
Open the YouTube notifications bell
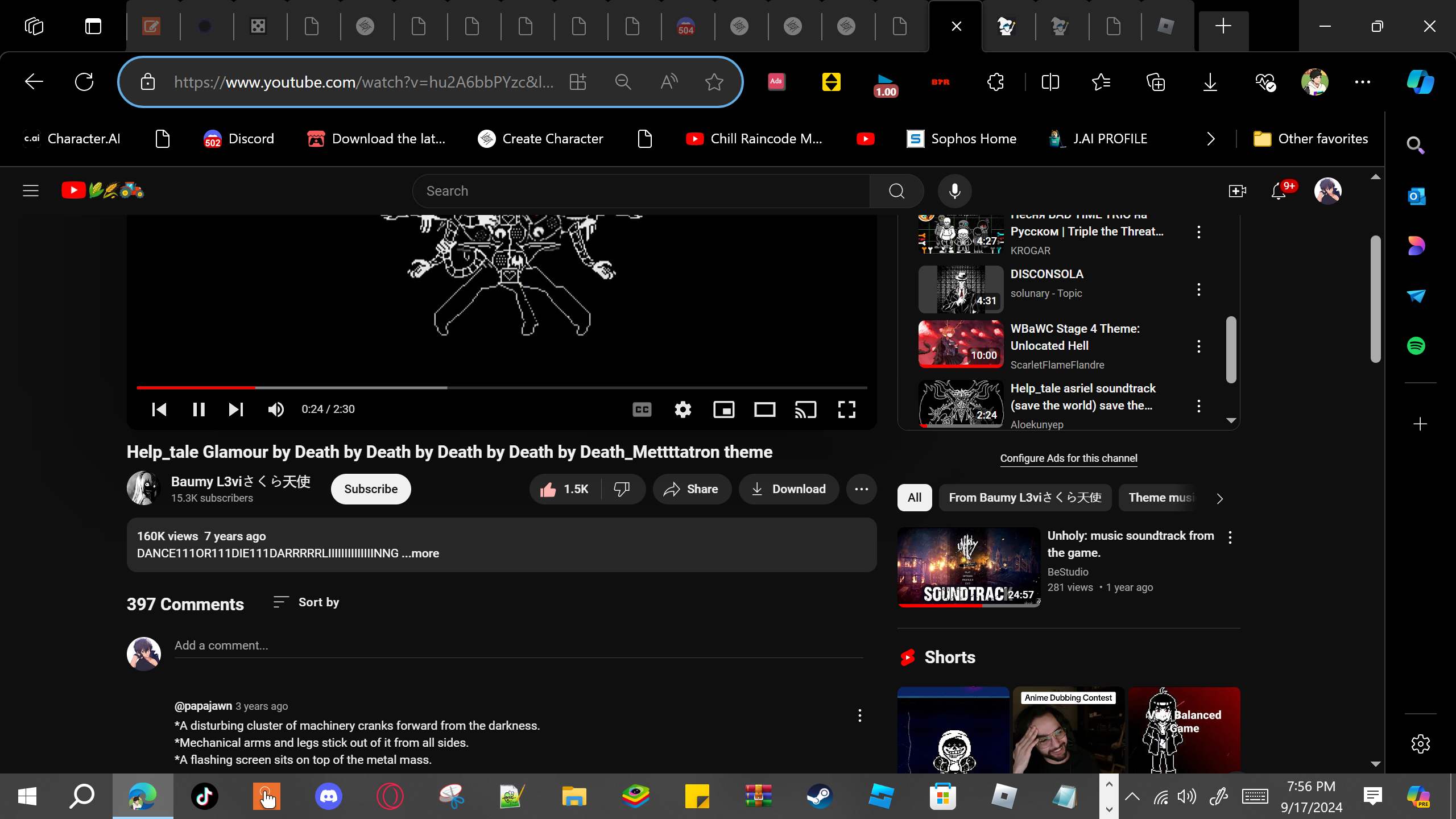click(1279, 191)
